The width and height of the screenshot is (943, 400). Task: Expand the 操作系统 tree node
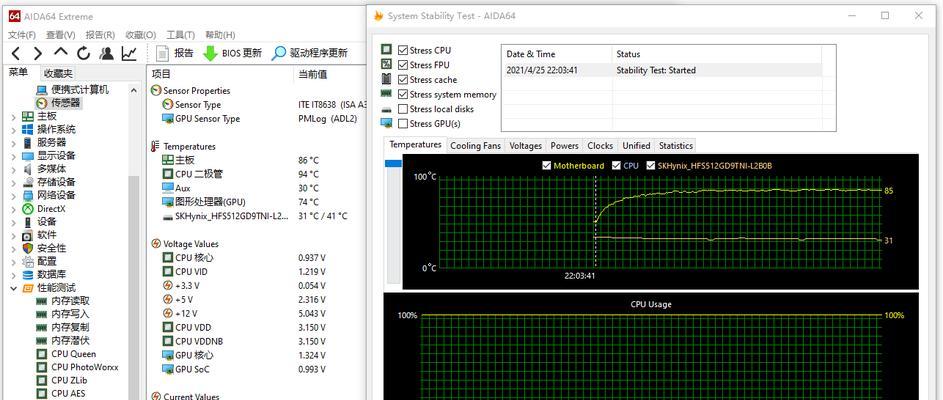13,130
